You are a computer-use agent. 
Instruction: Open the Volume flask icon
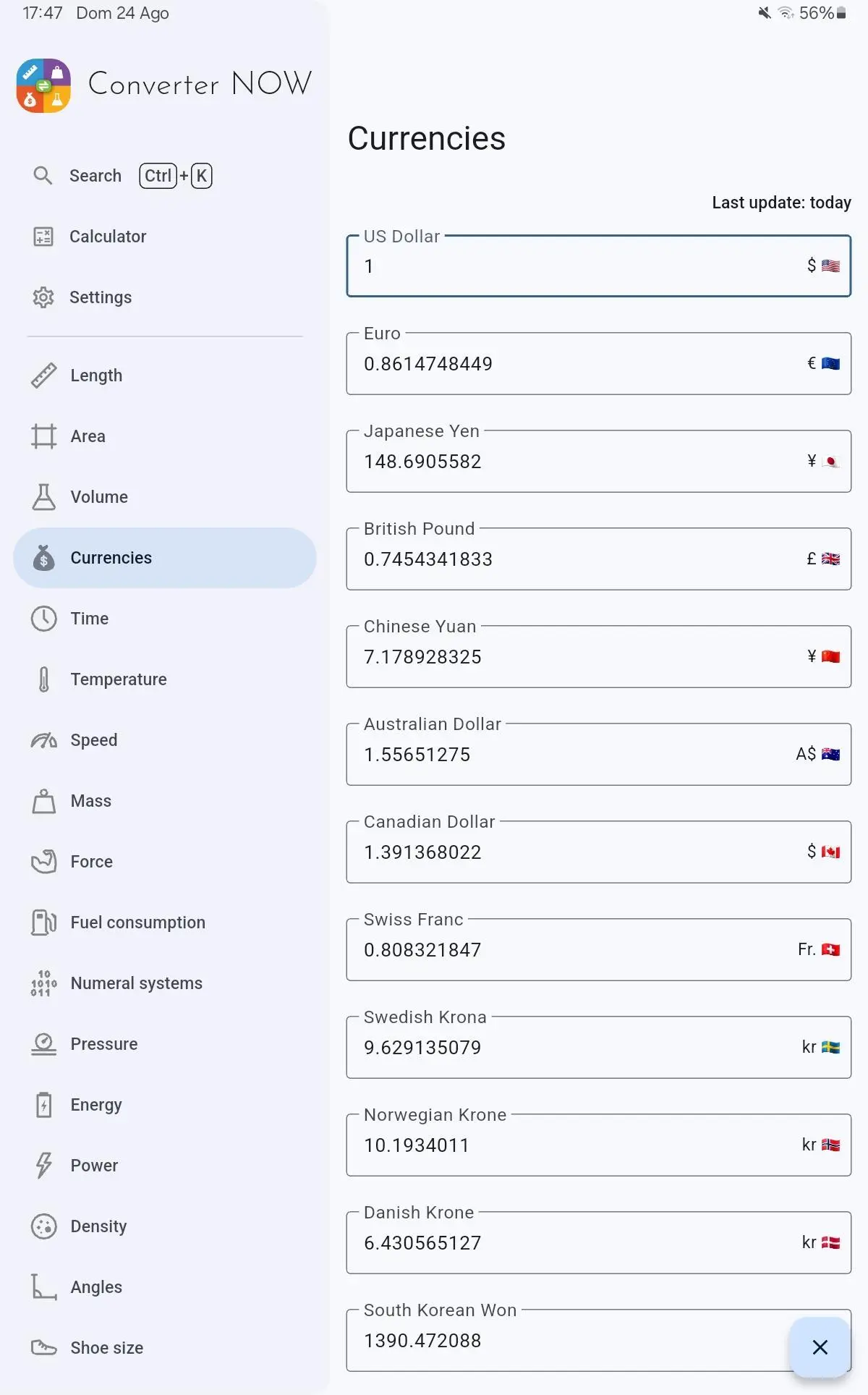(43, 497)
